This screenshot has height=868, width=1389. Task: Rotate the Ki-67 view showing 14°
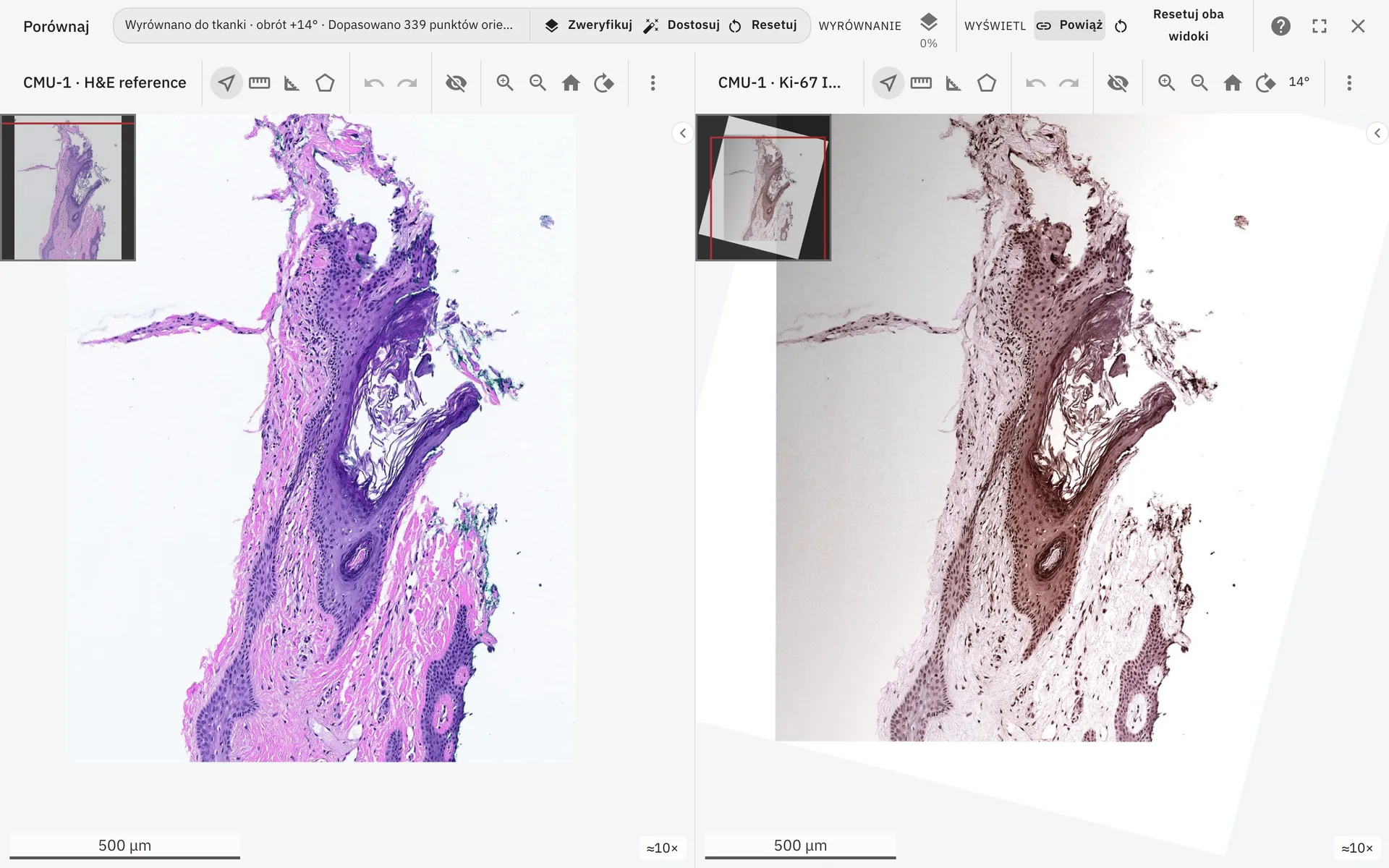pyautogui.click(x=1266, y=83)
